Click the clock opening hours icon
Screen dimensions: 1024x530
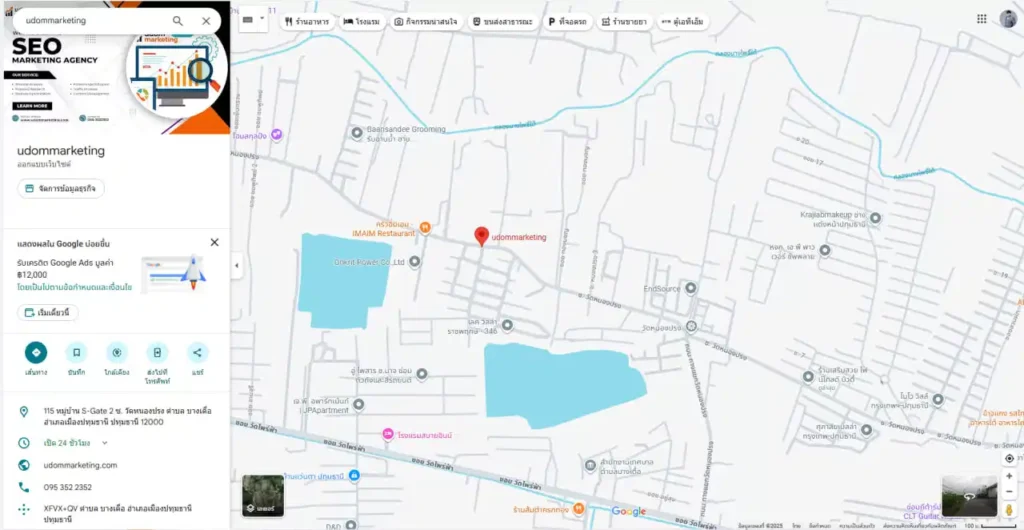(x=24, y=443)
